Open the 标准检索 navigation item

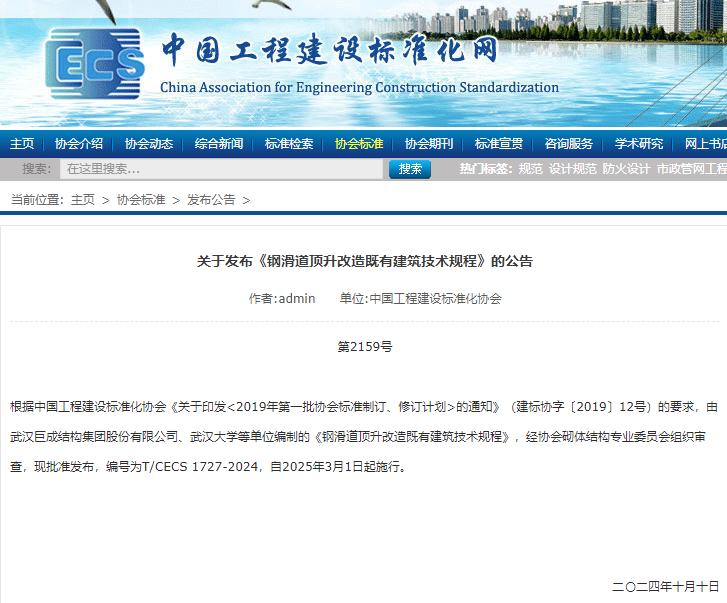(289, 144)
